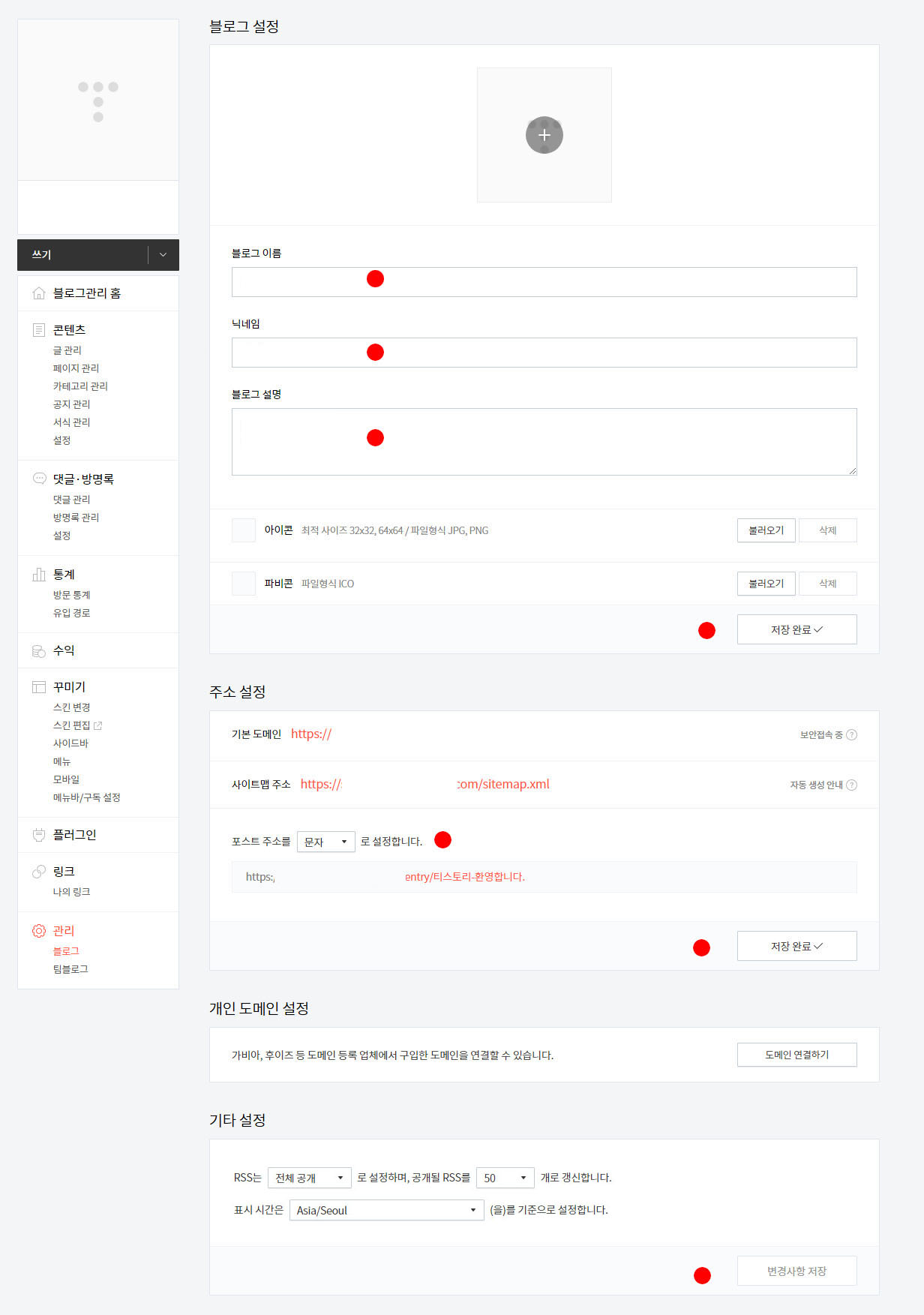Click the Comments and Guestbook speech bubble icon

click(39, 479)
